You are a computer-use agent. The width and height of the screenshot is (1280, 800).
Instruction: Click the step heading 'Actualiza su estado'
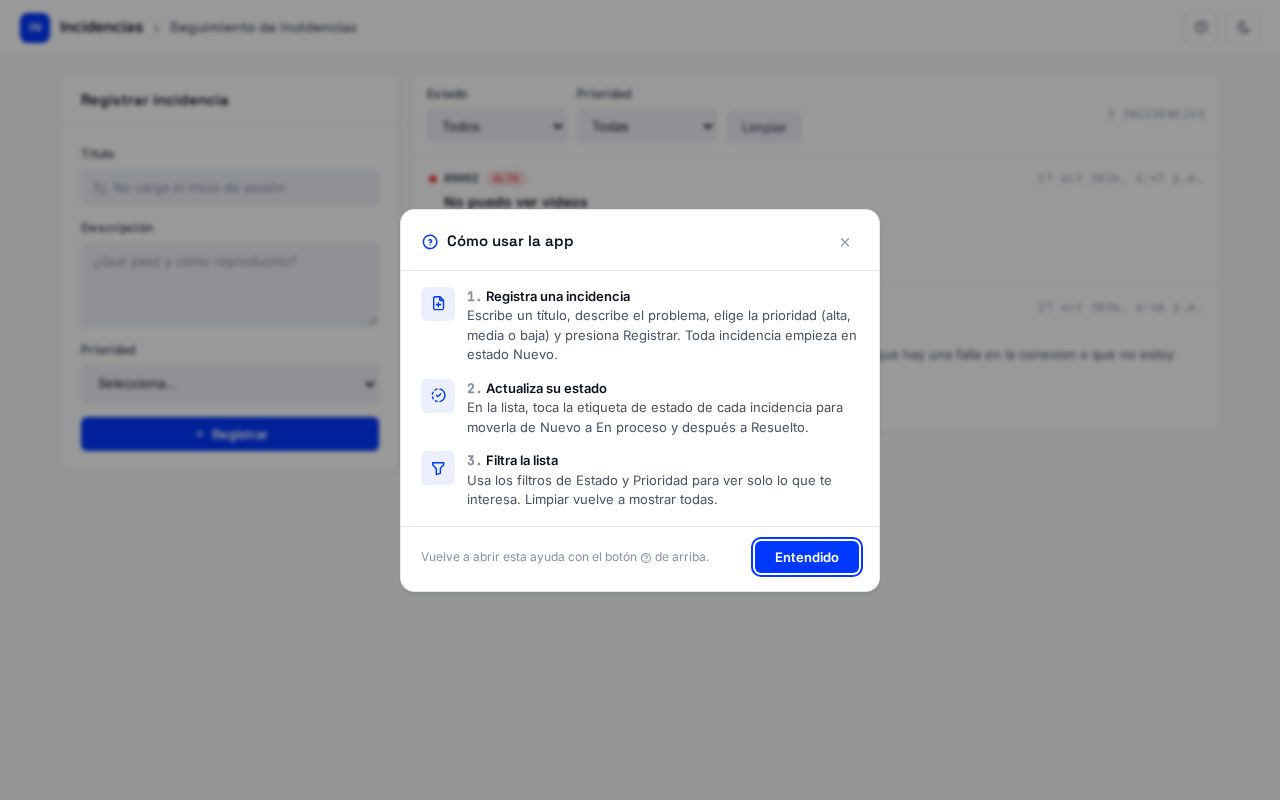(x=546, y=388)
